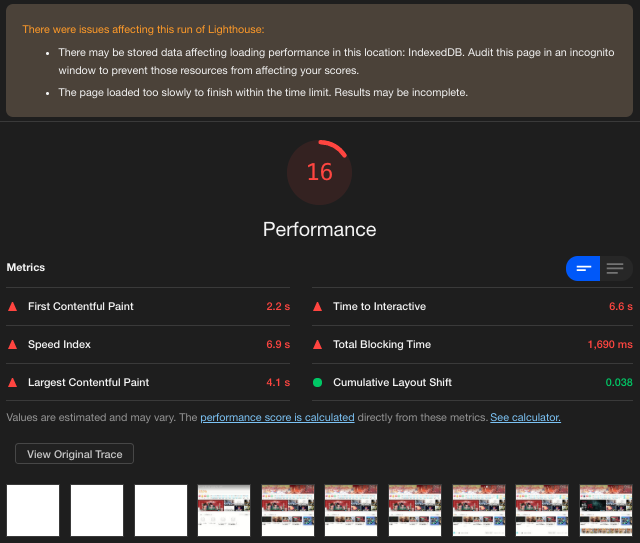Click the red triangle beside Largest Contentful Paint

[x=13, y=383]
